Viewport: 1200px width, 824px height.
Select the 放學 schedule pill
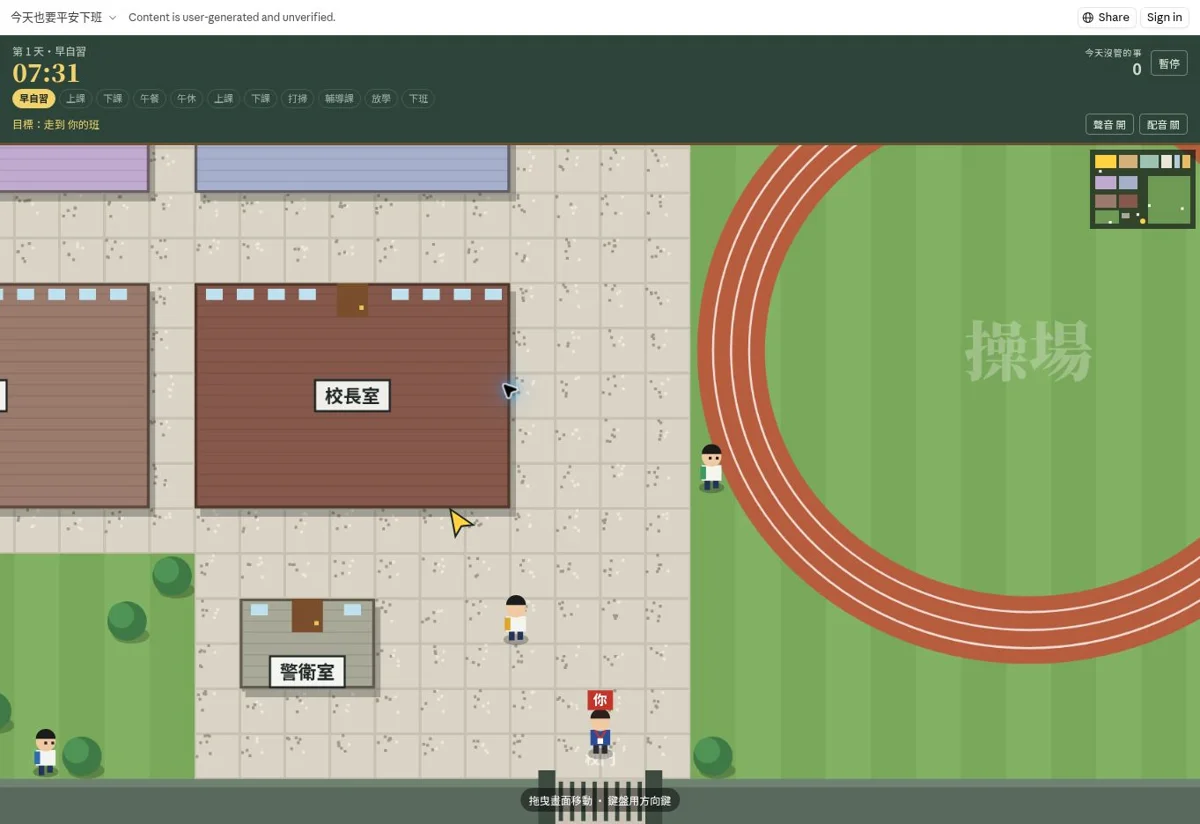pyautogui.click(x=381, y=99)
